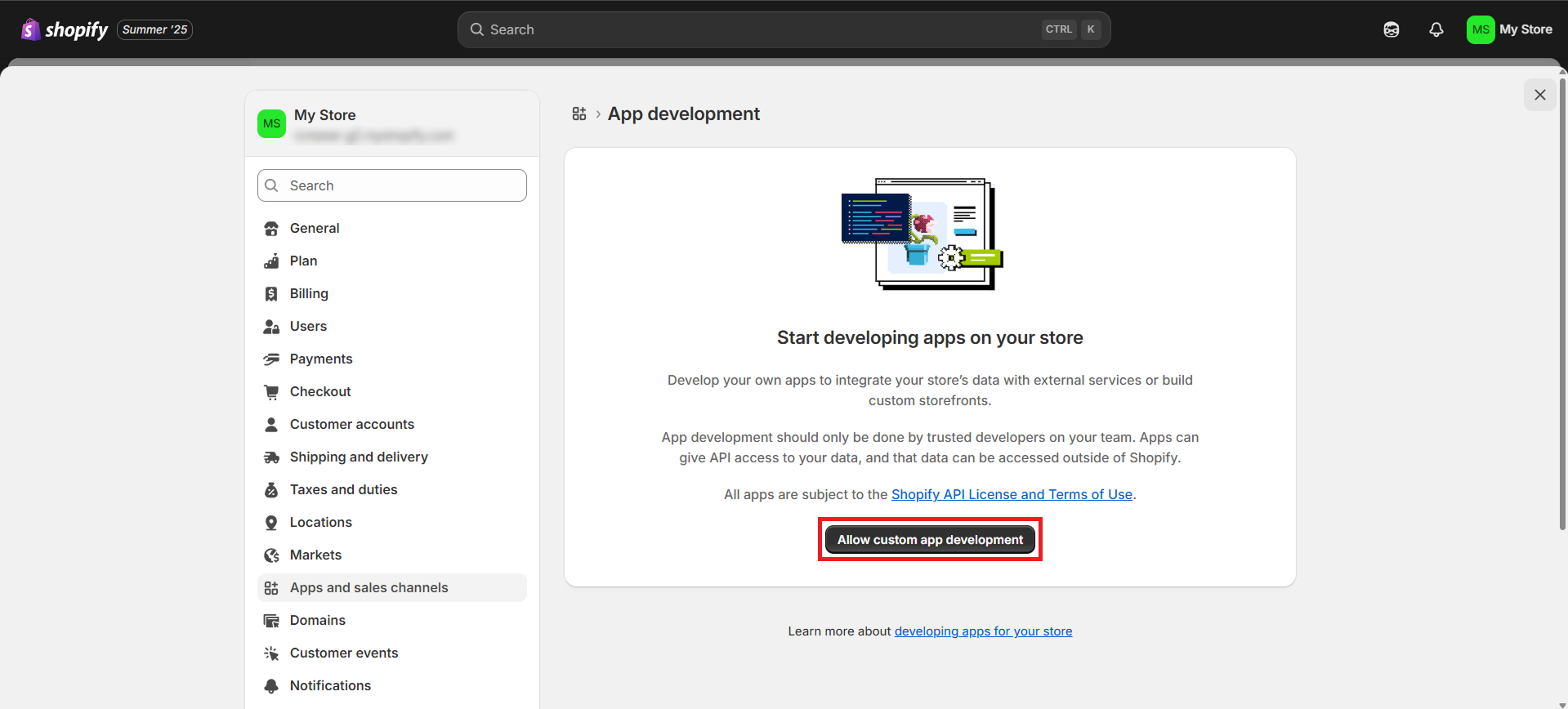Click the App development heading
The width and height of the screenshot is (1568, 709).
683,114
